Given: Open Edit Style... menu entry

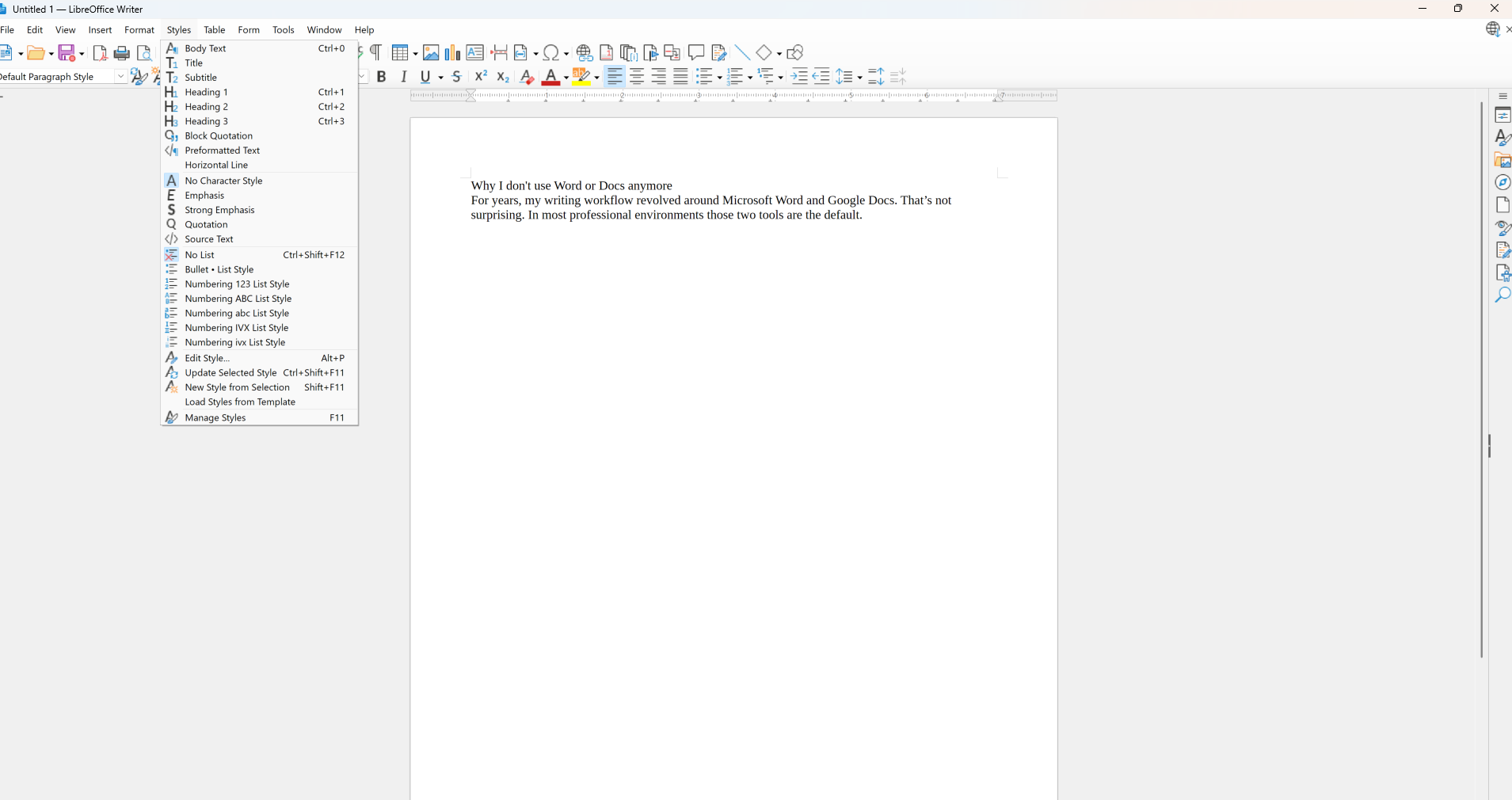Looking at the screenshot, I should pyautogui.click(x=259, y=358).
